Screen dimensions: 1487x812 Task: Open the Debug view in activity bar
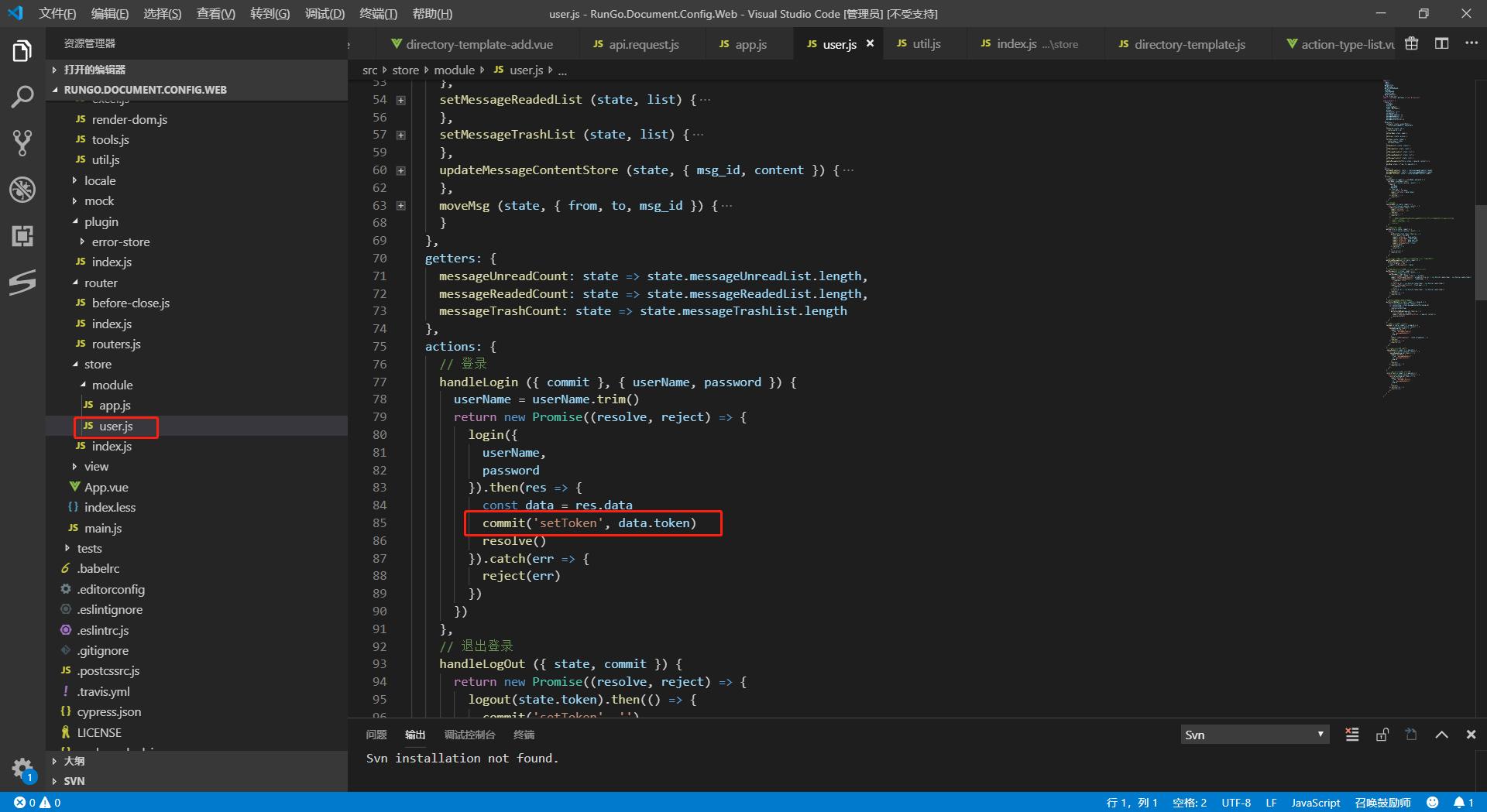tap(22, 190)
